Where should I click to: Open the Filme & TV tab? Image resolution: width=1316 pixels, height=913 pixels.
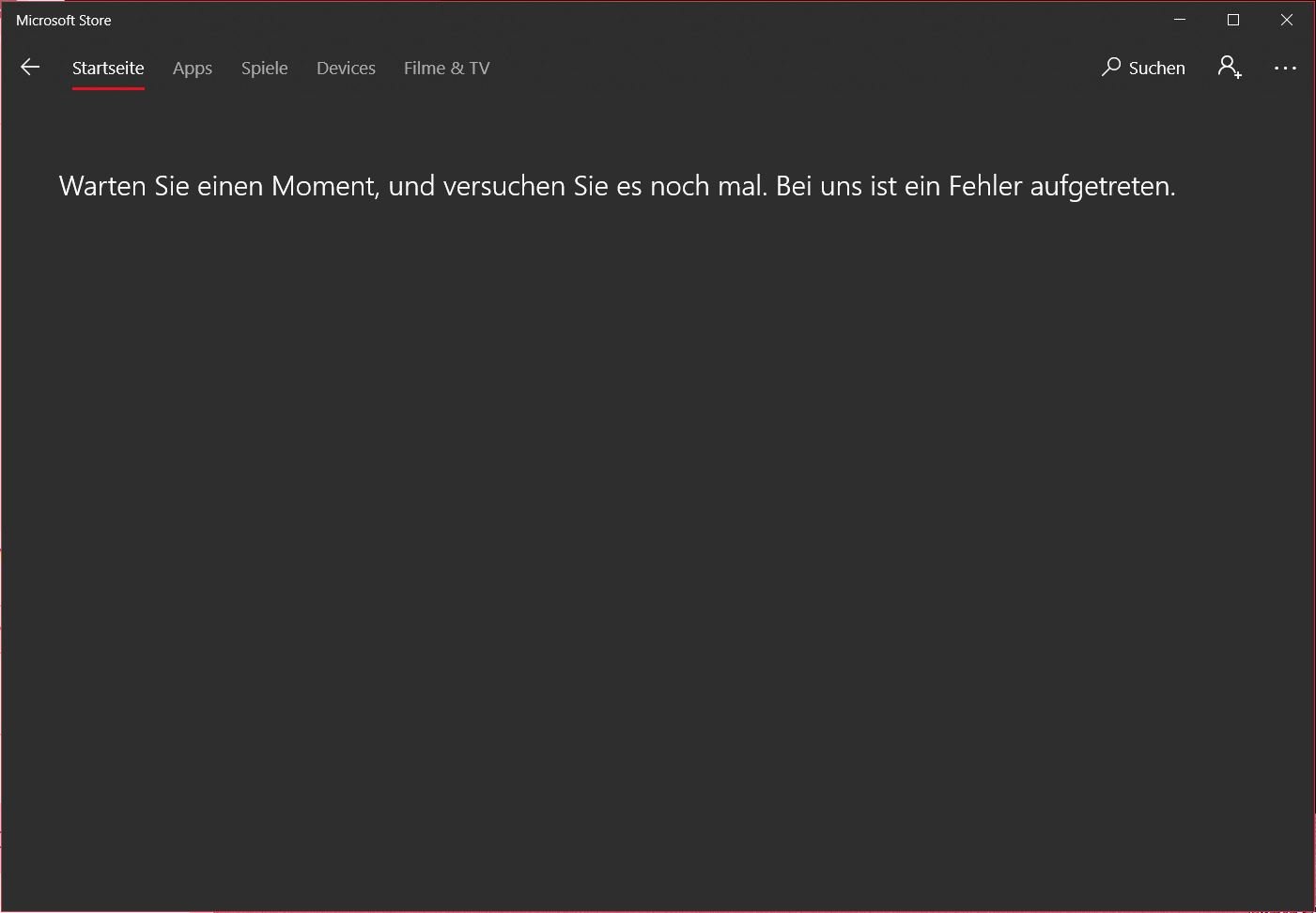click(x=447, y=68)
